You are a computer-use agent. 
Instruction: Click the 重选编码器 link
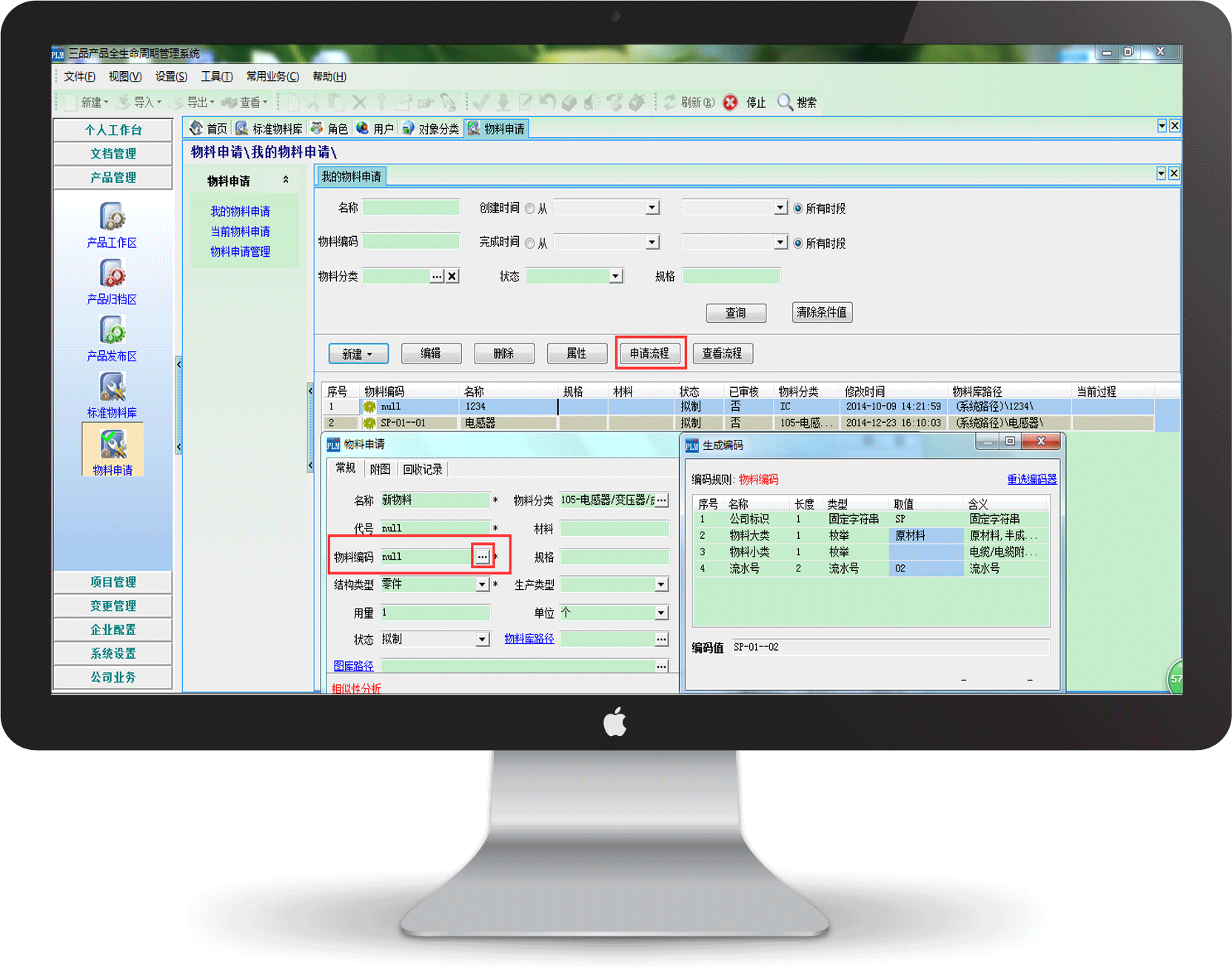(x=1031, y=479)
